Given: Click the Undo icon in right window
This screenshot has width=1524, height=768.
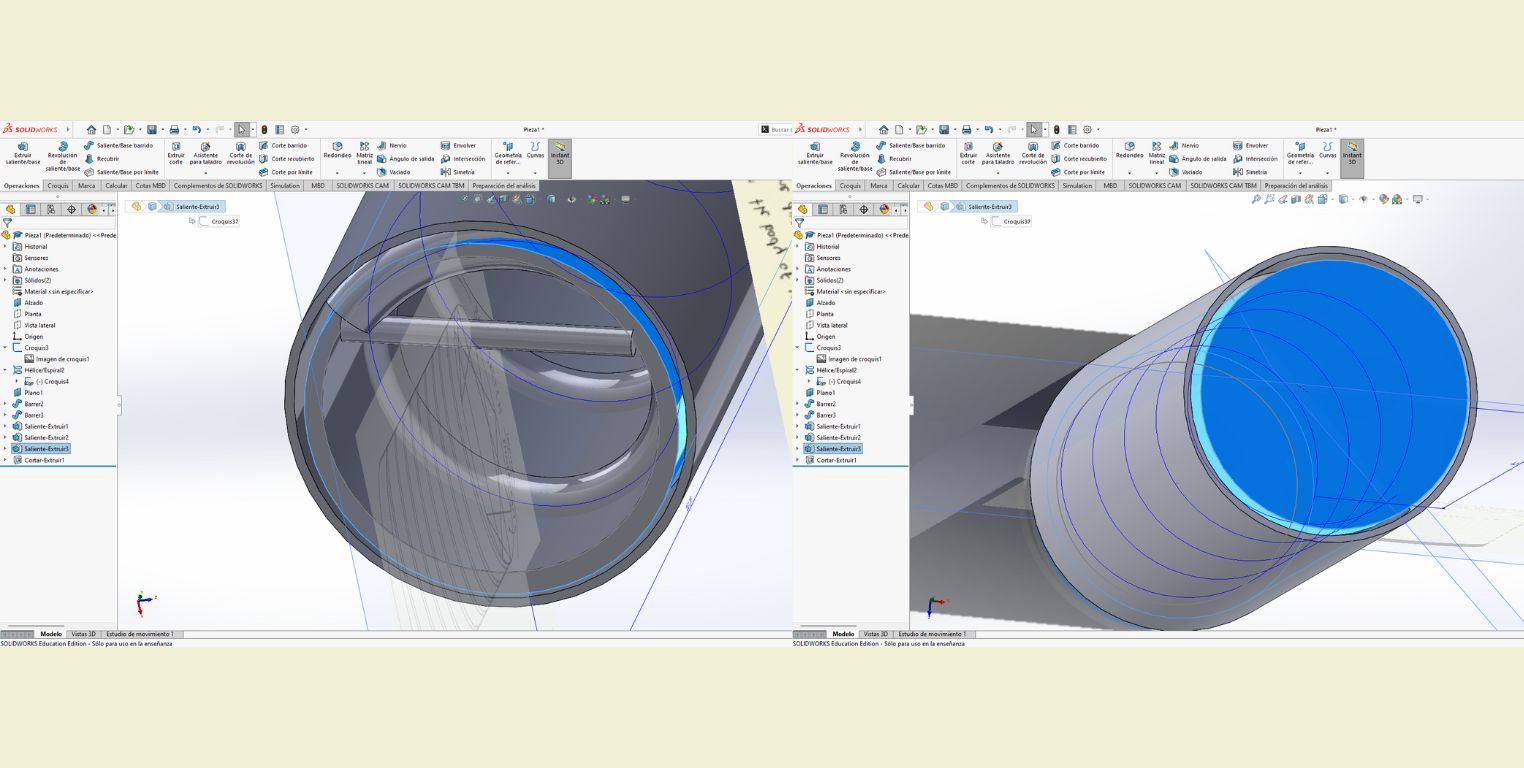Looking at the screenshot, I should [x=988, y=130].
